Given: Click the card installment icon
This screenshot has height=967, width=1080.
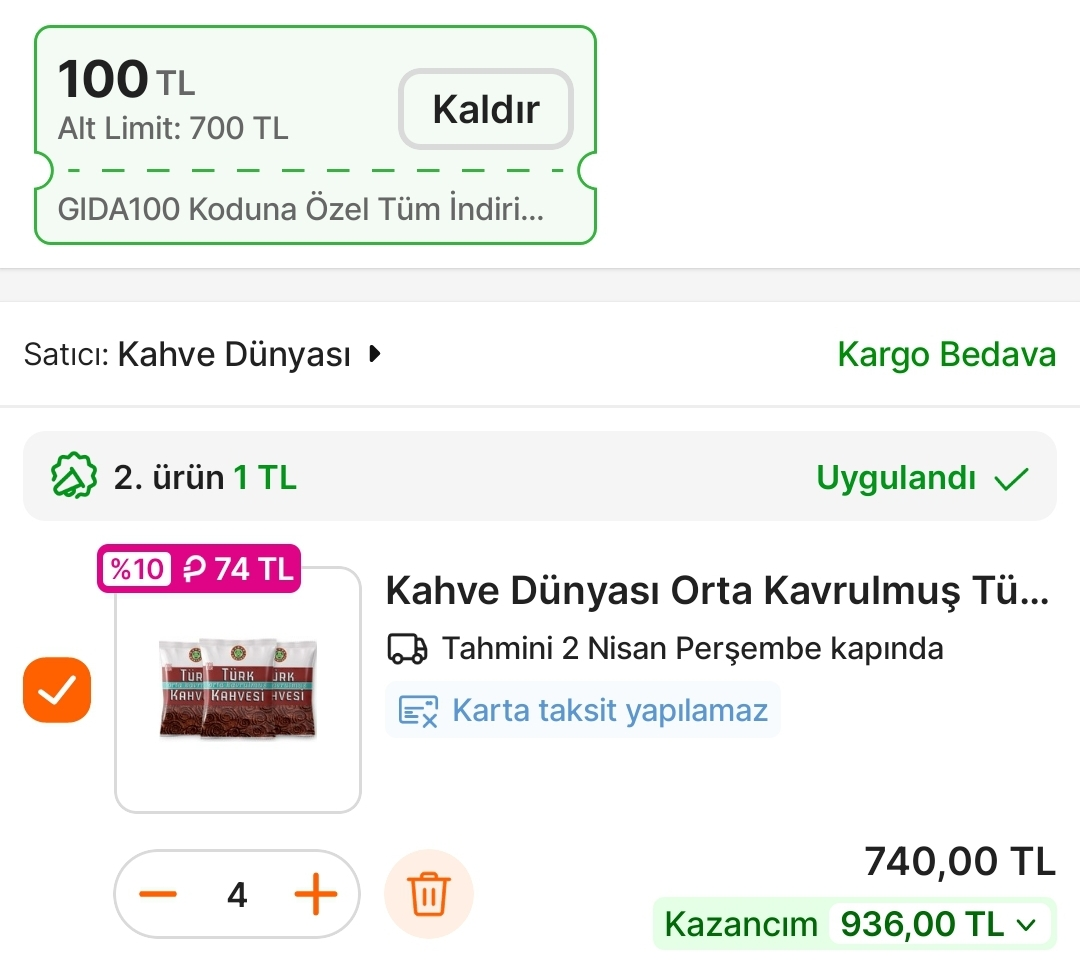Looking at the screenshot, I should click(x=418, y=711).
